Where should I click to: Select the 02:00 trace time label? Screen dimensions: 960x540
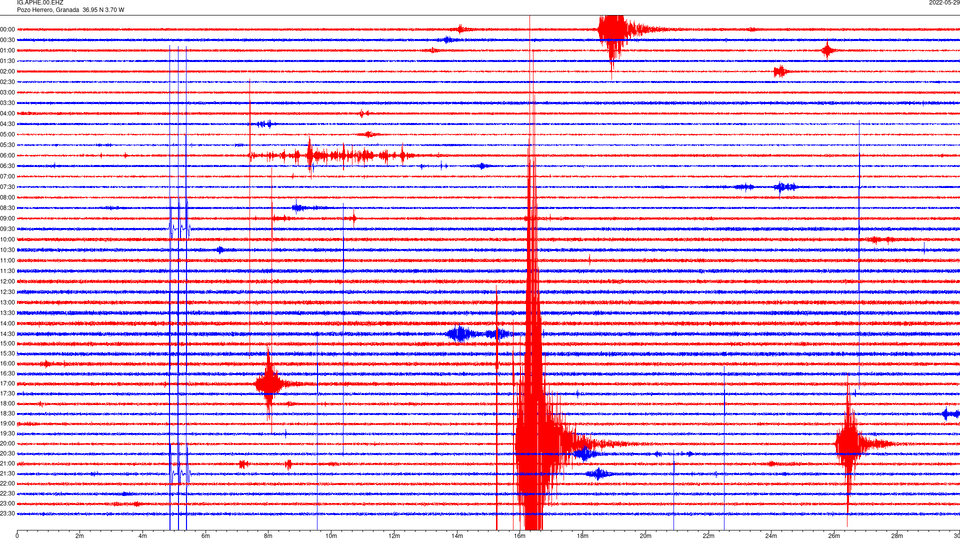[8, 72]
